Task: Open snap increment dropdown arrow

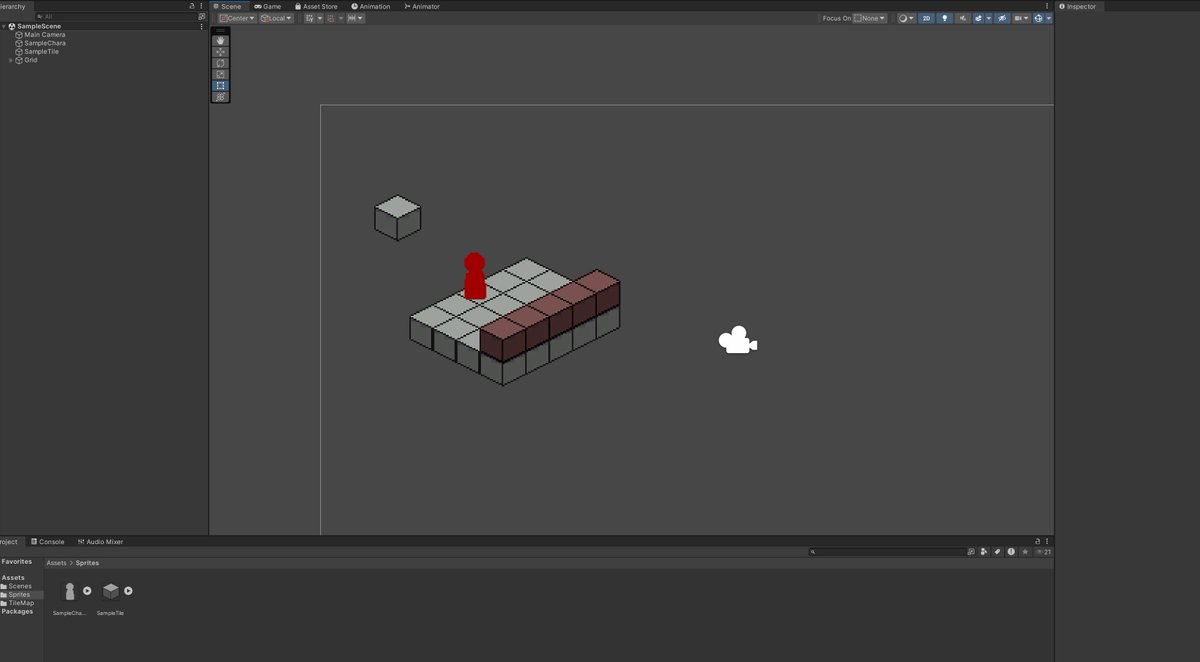Action: click(360, 18)
